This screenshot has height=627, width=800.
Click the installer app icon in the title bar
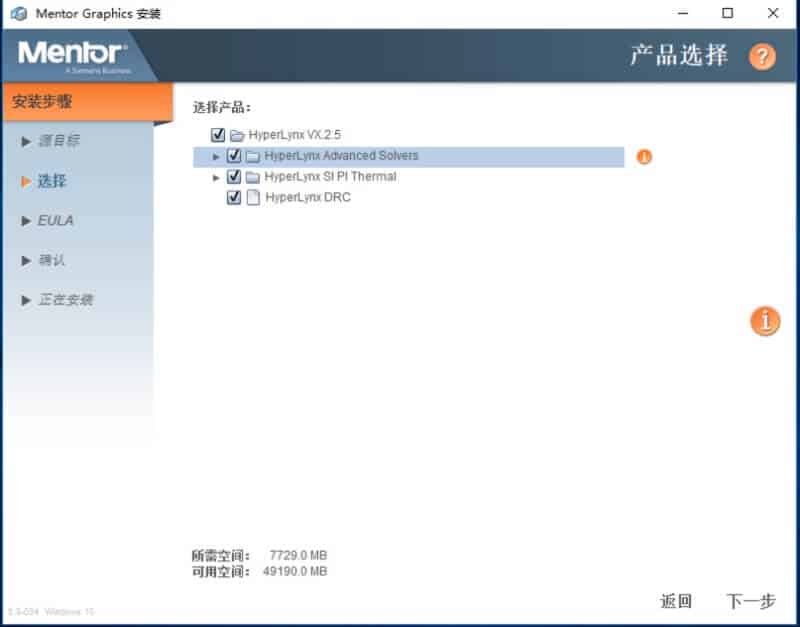click(x=19, y=14)
